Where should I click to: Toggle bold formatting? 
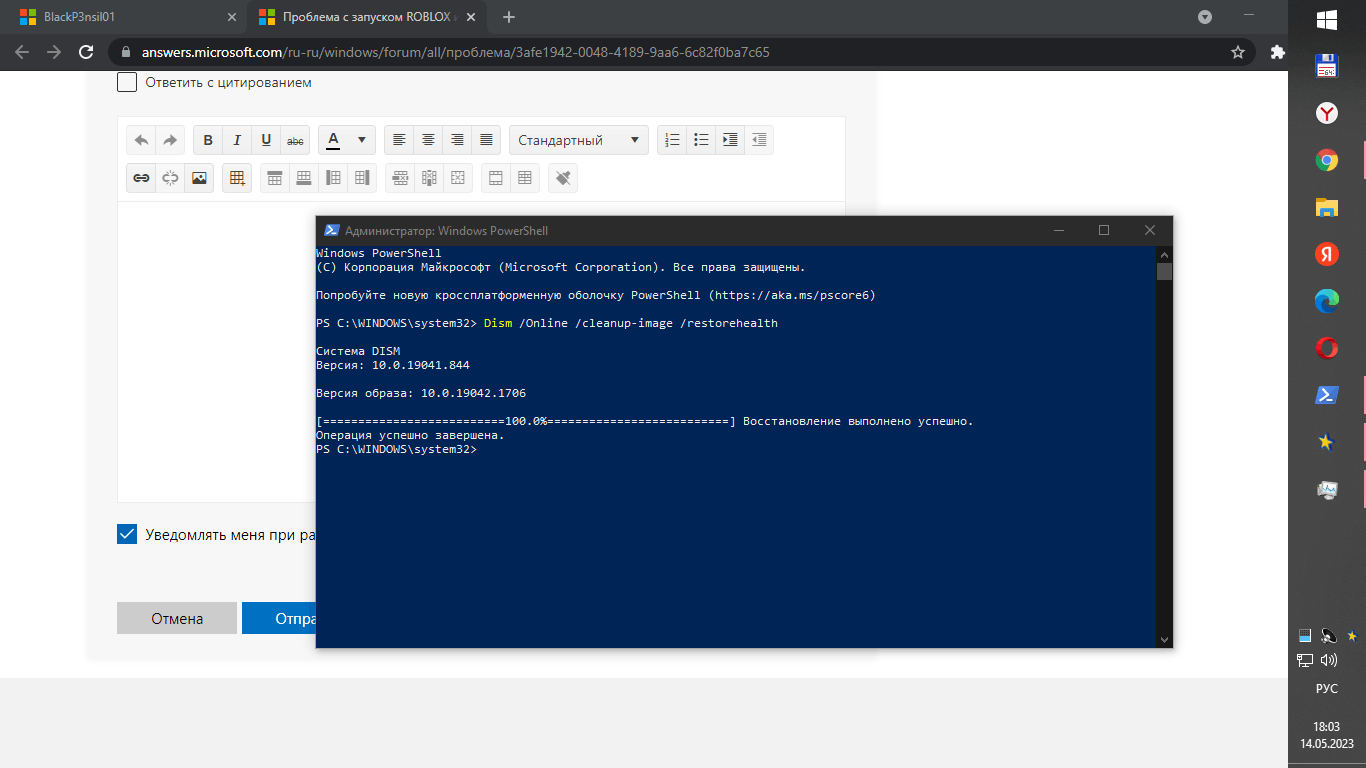208,140
